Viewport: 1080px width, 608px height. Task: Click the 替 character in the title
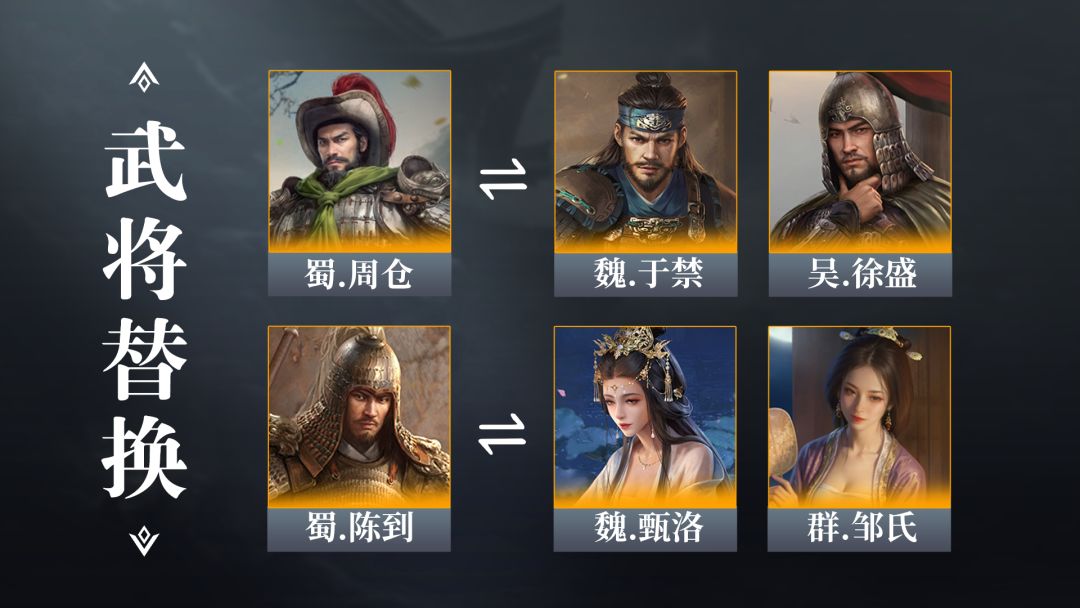[x=145, y=358]
